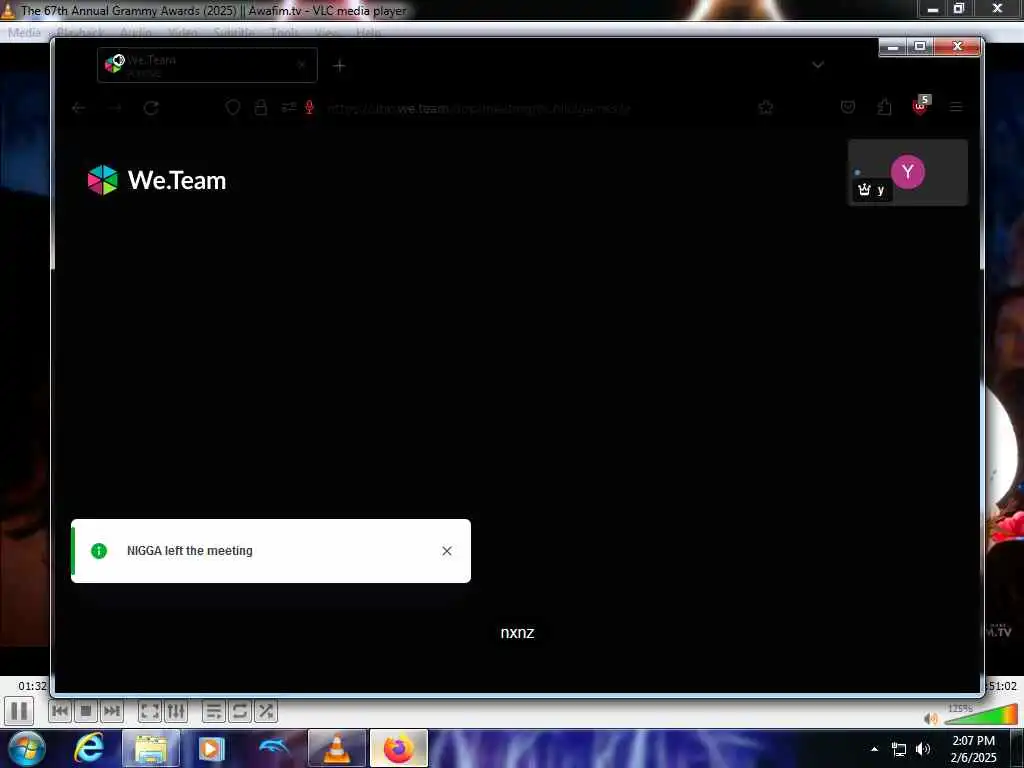This screenshot has height=768, width=1024.
Task: Close the We.Team browser tab
Action: 302,65
